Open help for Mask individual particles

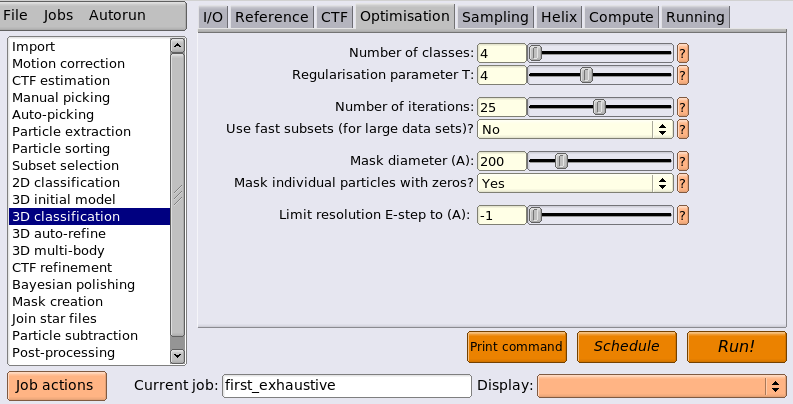(x=683, y=183)
